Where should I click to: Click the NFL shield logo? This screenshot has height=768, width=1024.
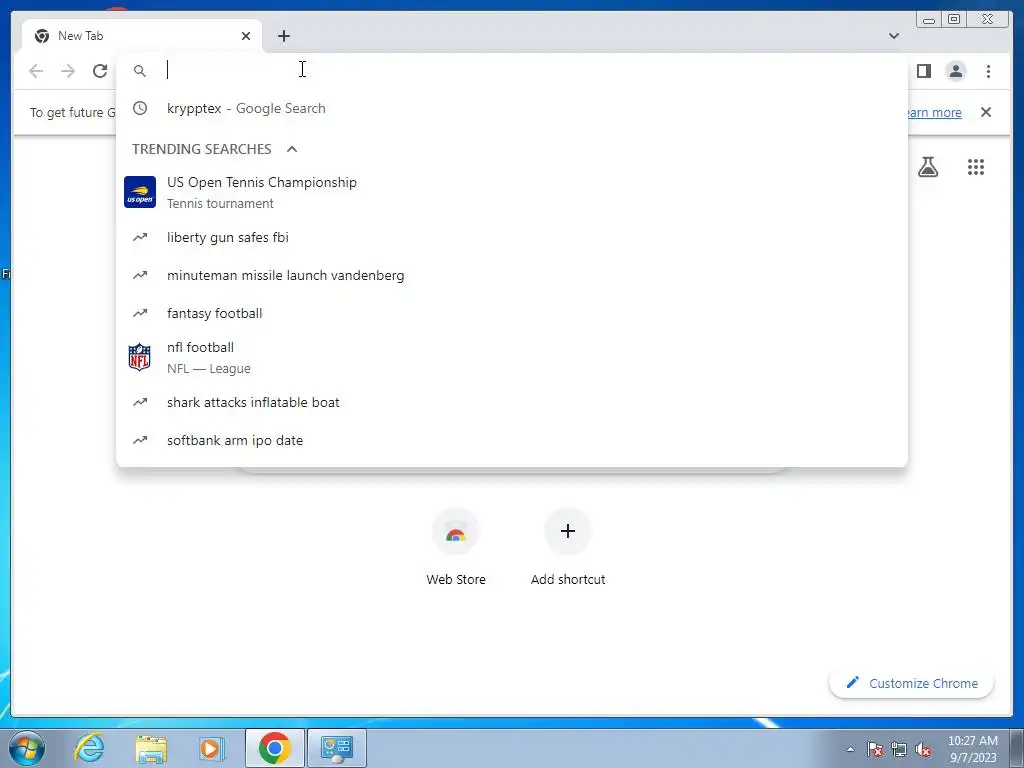[x=140, y=357]
